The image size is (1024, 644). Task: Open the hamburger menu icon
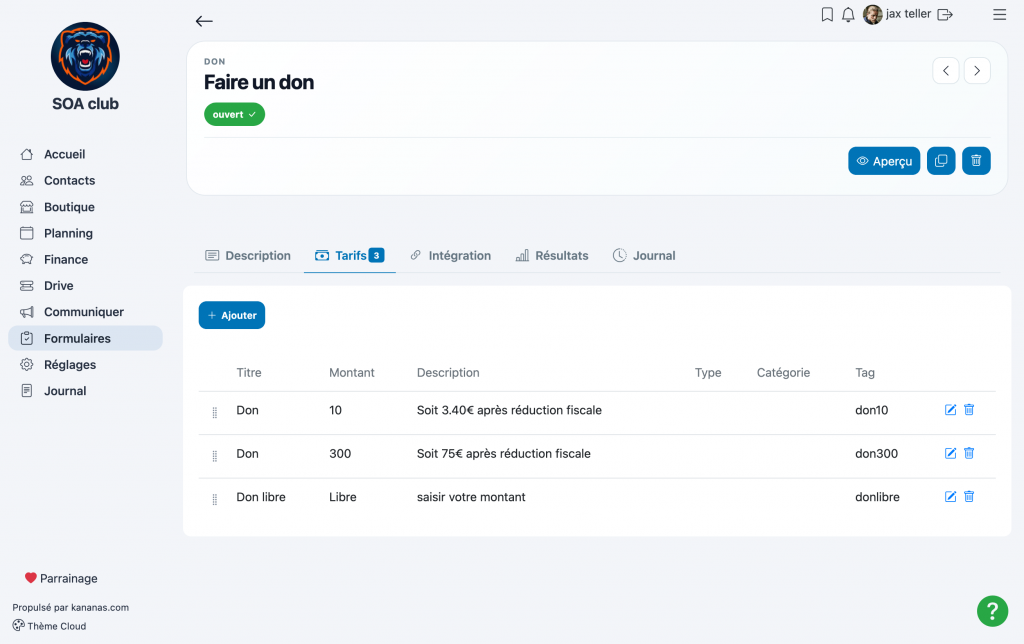[x=999, y=14]
